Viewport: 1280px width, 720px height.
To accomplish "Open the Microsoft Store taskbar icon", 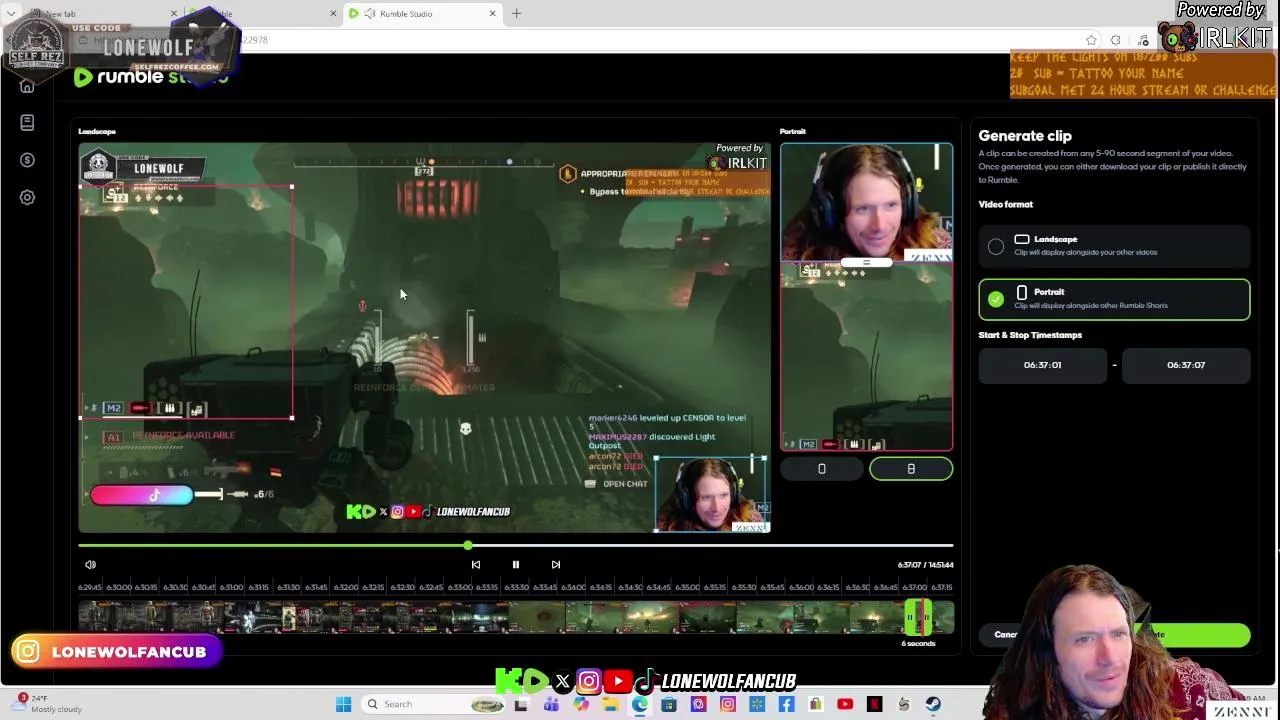I will click(x=669, y=705).
